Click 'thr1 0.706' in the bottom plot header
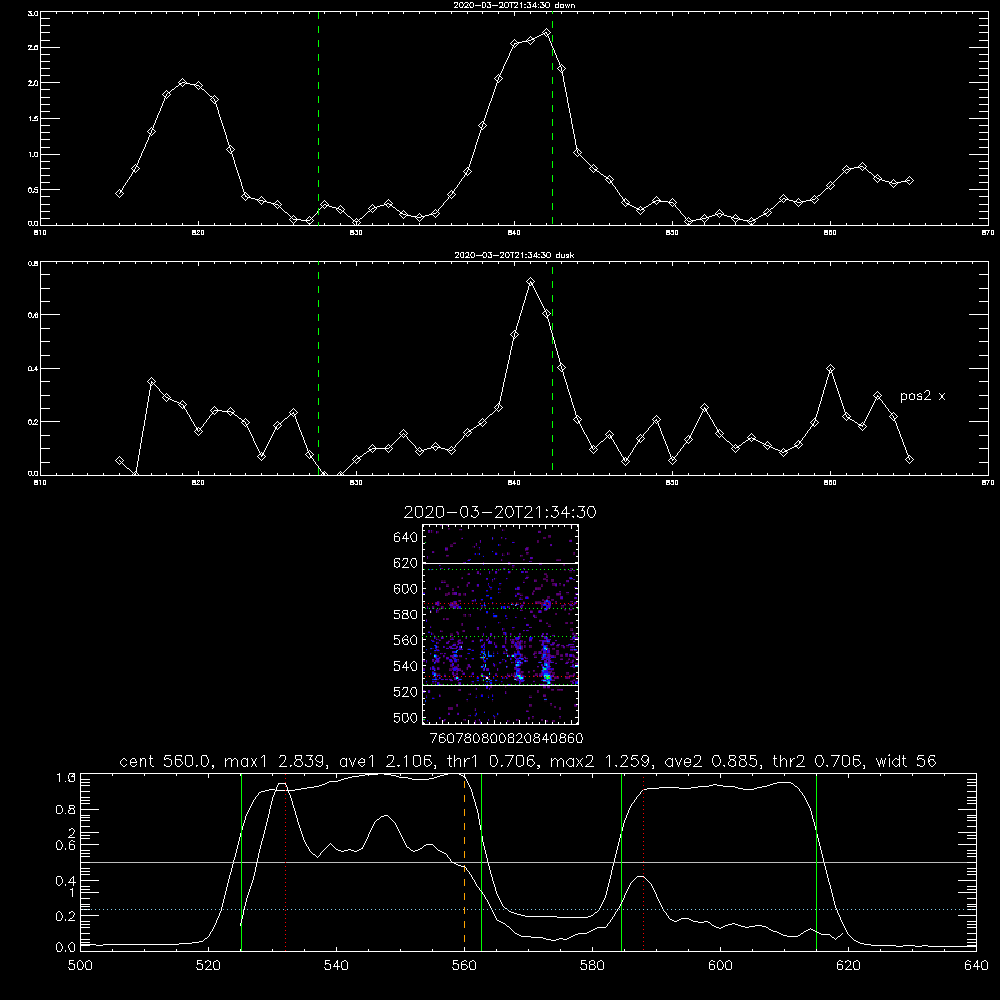This screenshot has width=1000, height=1000. (x=495, y=761)
